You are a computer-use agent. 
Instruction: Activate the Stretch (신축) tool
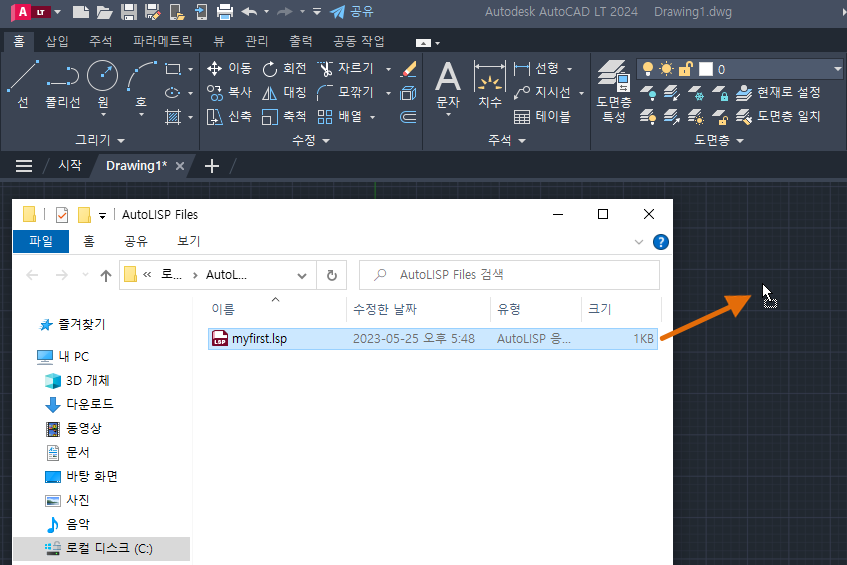229,116
